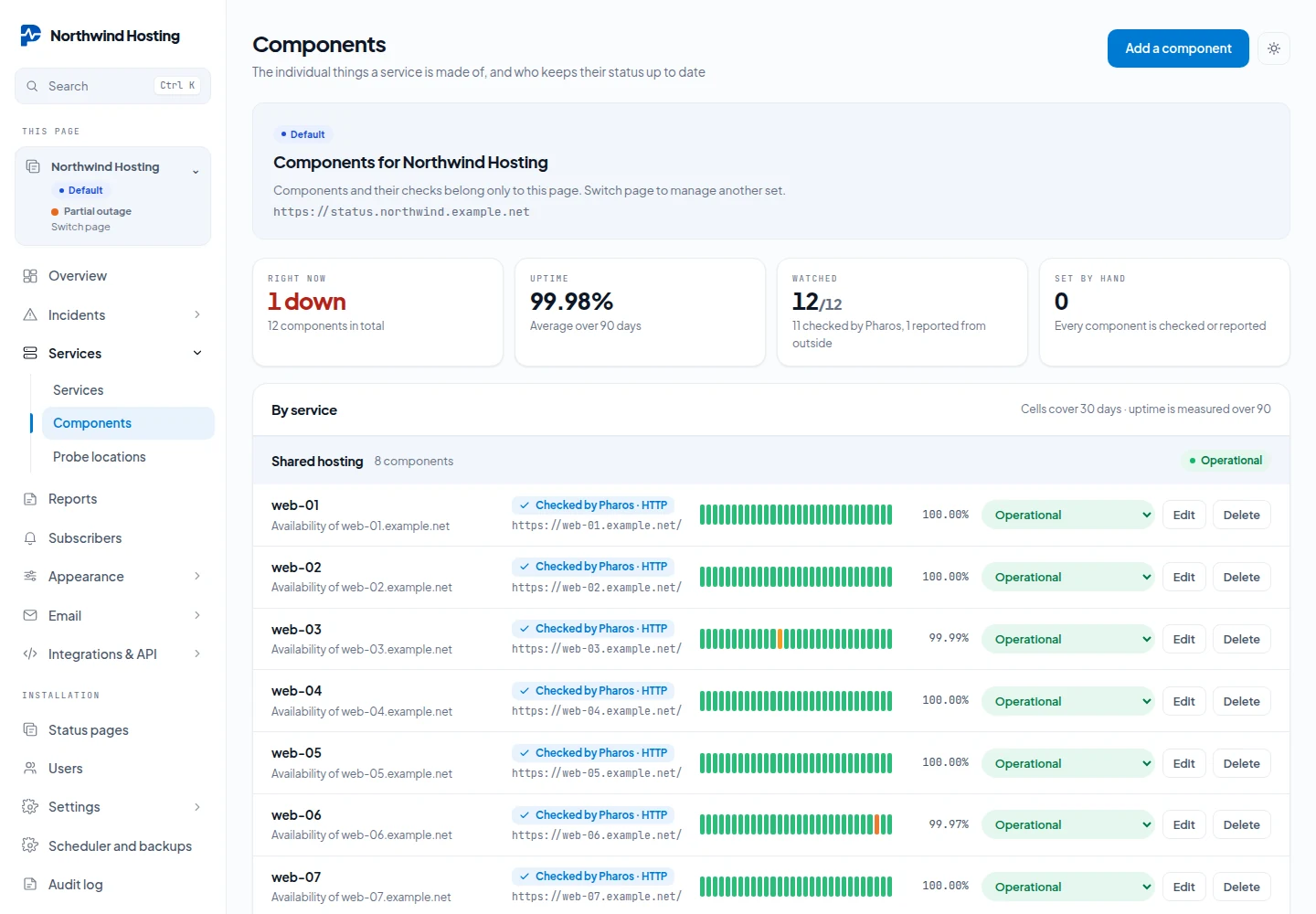The height and width of the screenshot is (914, 1316).
Task: Click the web-06 uptime history bar
Action: (795, 824)
